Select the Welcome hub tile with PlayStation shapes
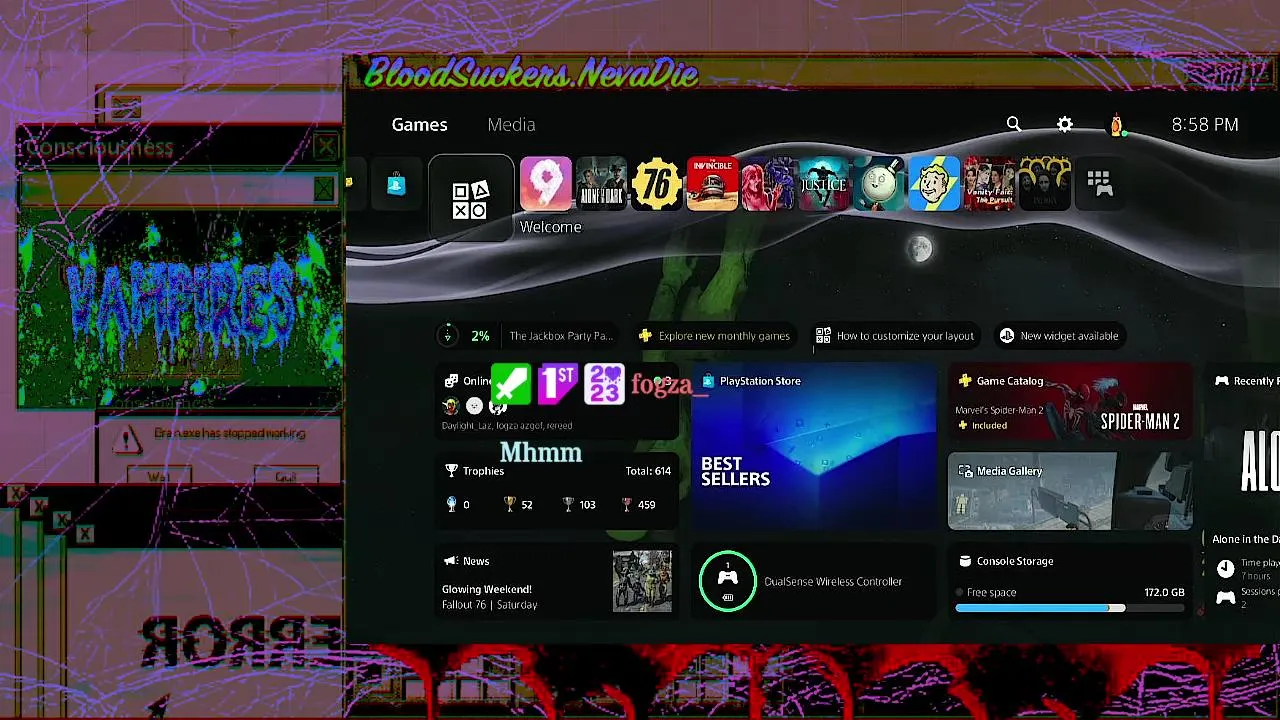The height and width of the screenshot is (720, 1280). tap(471, 198)
